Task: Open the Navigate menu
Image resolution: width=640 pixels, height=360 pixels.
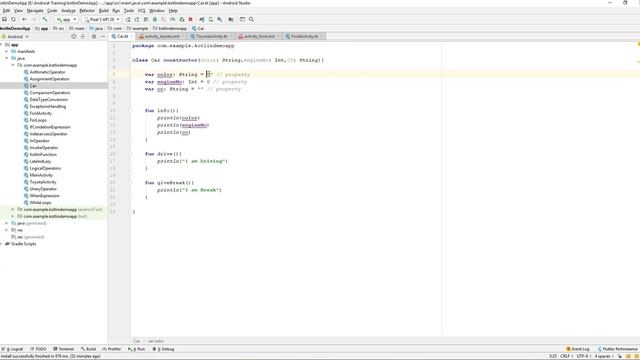Action: click(35, 11)
